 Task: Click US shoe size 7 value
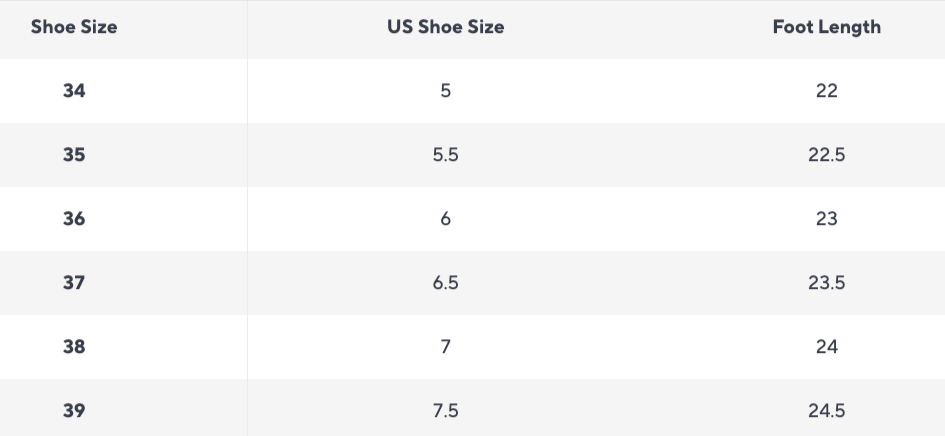(x=445, y=347)
